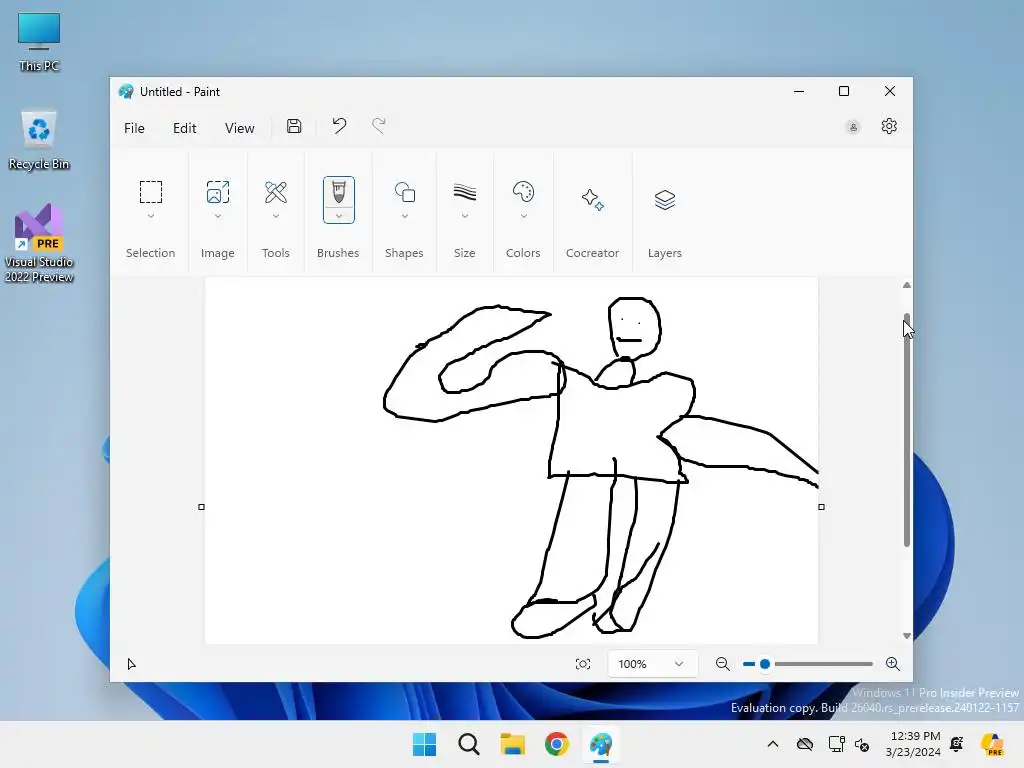1024x768 pixels.
Task: Select the This PC desktop icon
Action: [39, 42]
